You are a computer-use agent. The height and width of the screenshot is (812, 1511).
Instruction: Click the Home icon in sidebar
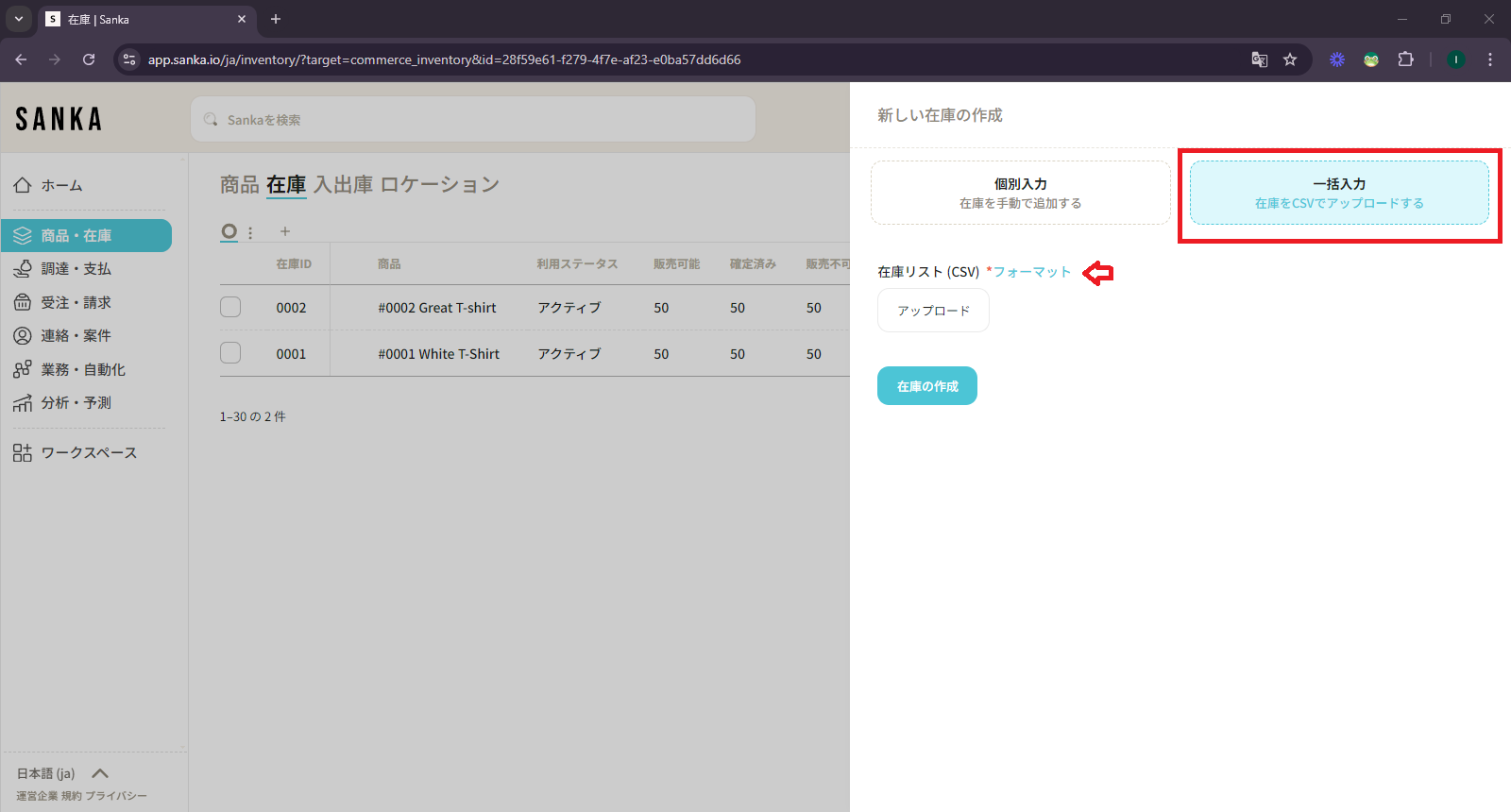[x=23, y=185]
